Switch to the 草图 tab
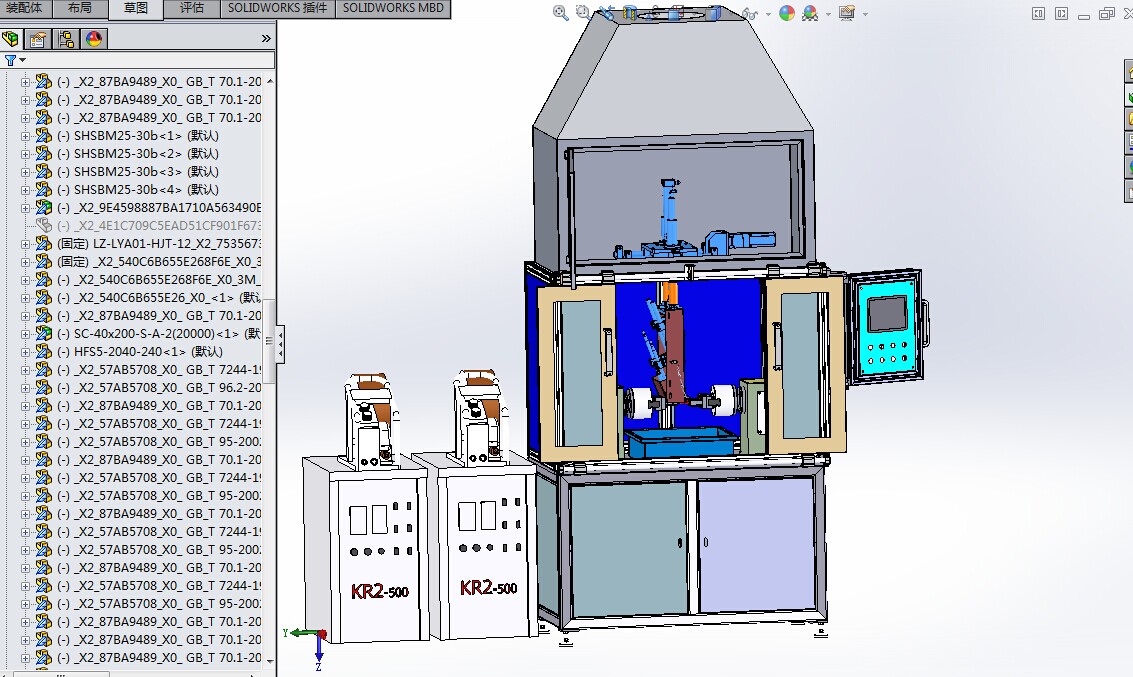 (x=136, y=9)
